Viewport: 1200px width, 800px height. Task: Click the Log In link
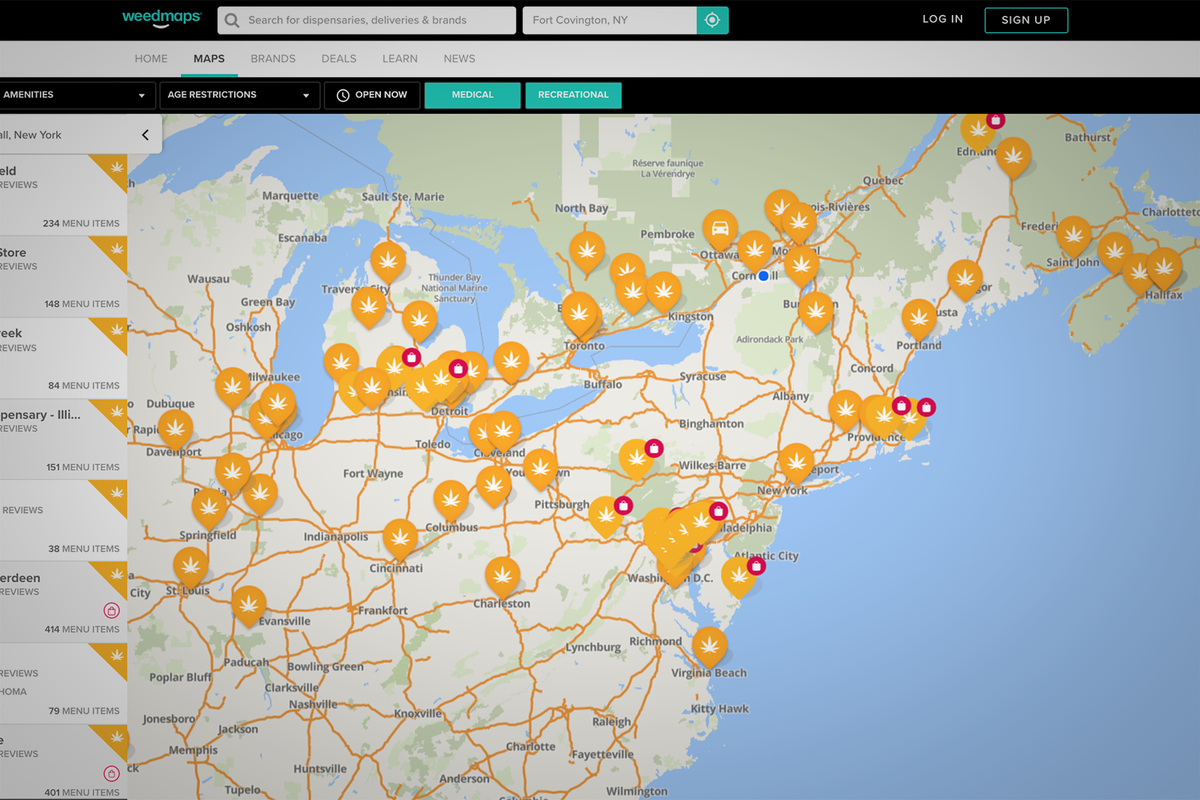point(943,19)
